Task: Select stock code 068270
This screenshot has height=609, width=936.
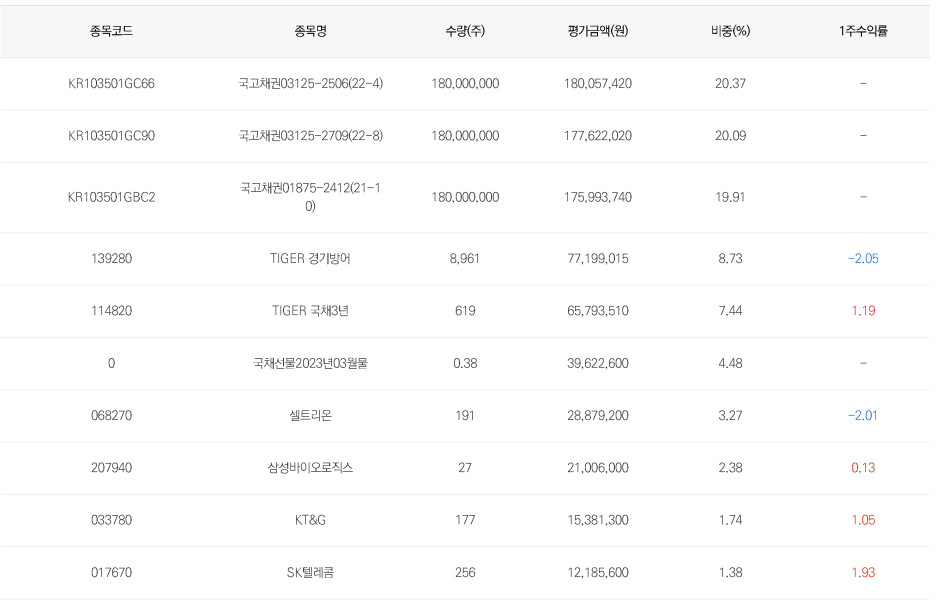Action: (111, 416)
